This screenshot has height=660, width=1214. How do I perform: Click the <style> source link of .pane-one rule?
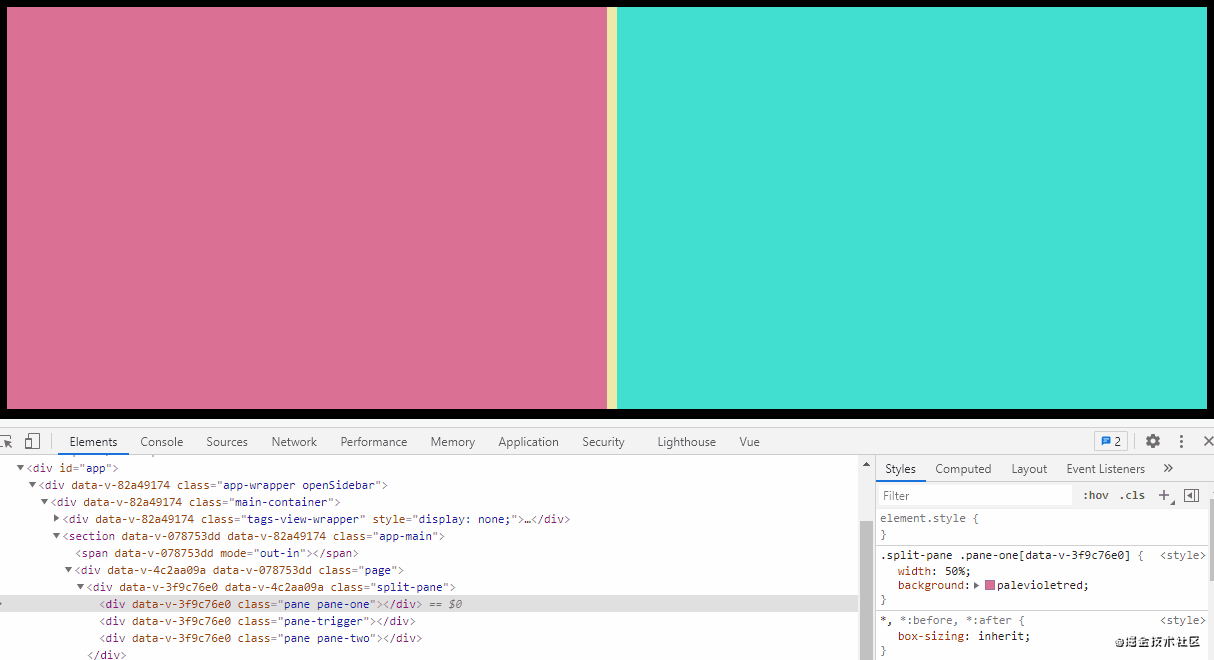1182,555
